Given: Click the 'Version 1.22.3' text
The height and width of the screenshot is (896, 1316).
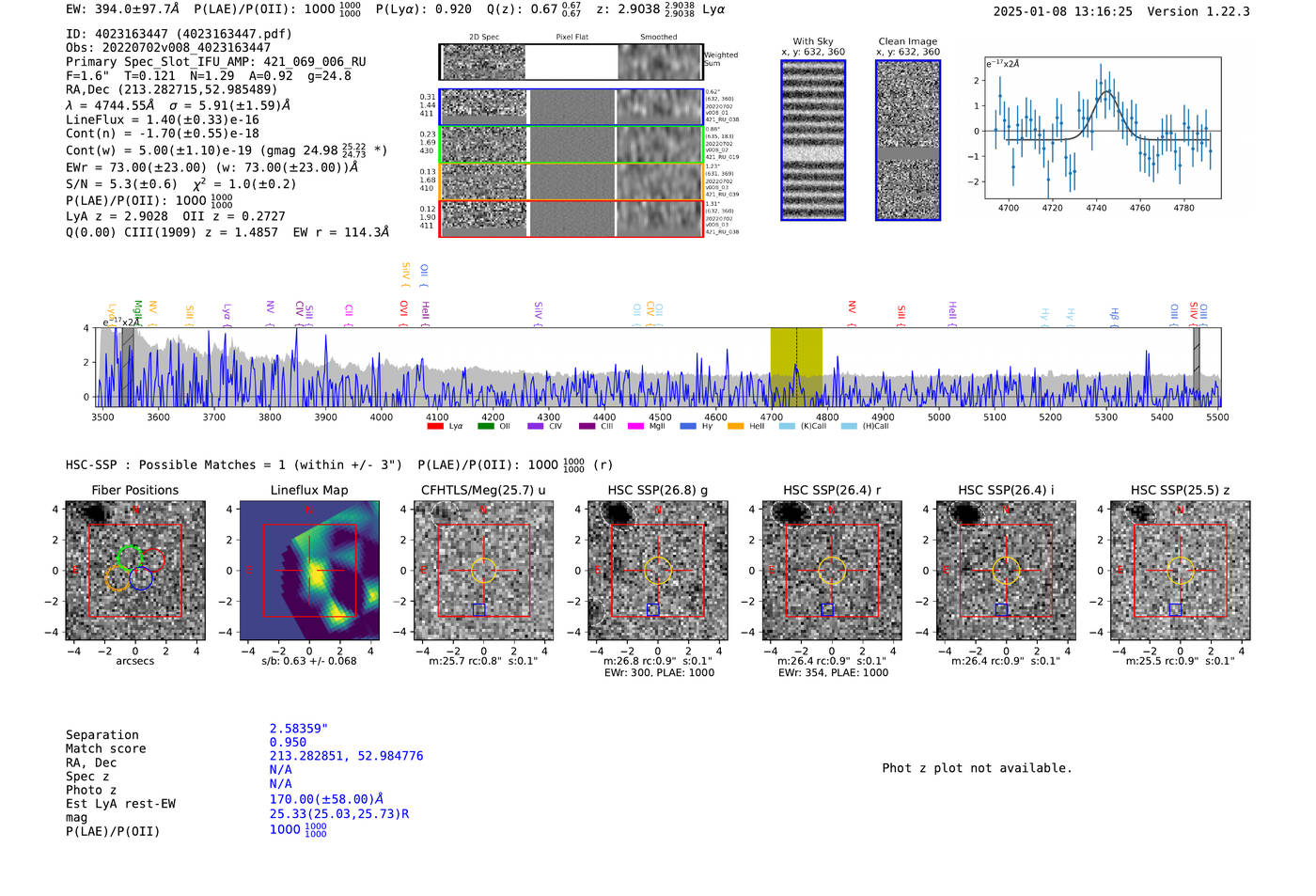Looking at the screenshot, I should coord(1198,11).
